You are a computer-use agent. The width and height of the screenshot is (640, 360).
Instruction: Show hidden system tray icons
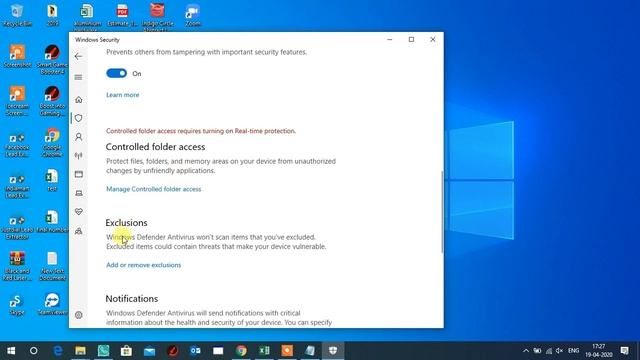pyautogui.click(x=526, y=351)
